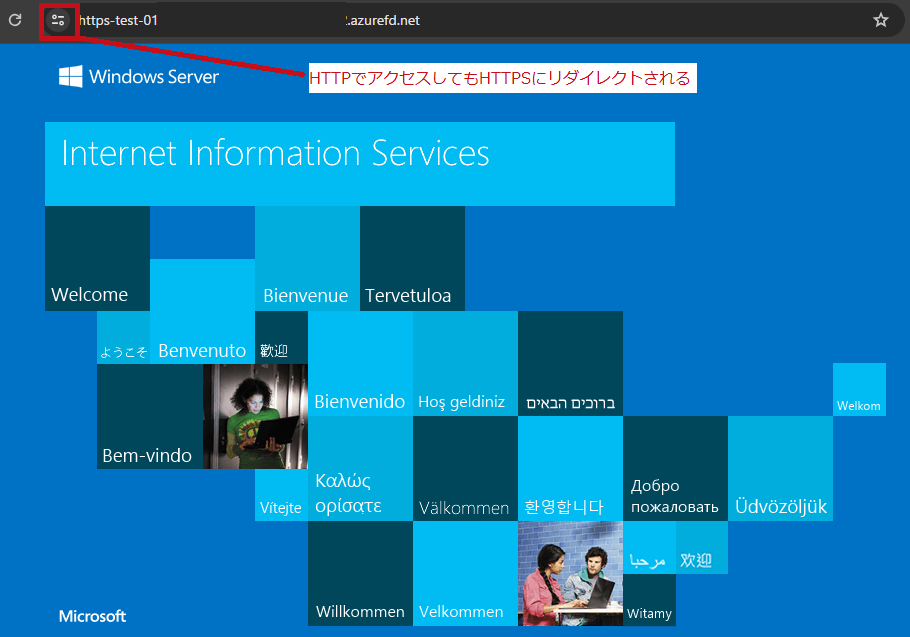Screen dimensions: 910x637
Task: Open the site information icon in address bar
Action: (x=57, y=20)
